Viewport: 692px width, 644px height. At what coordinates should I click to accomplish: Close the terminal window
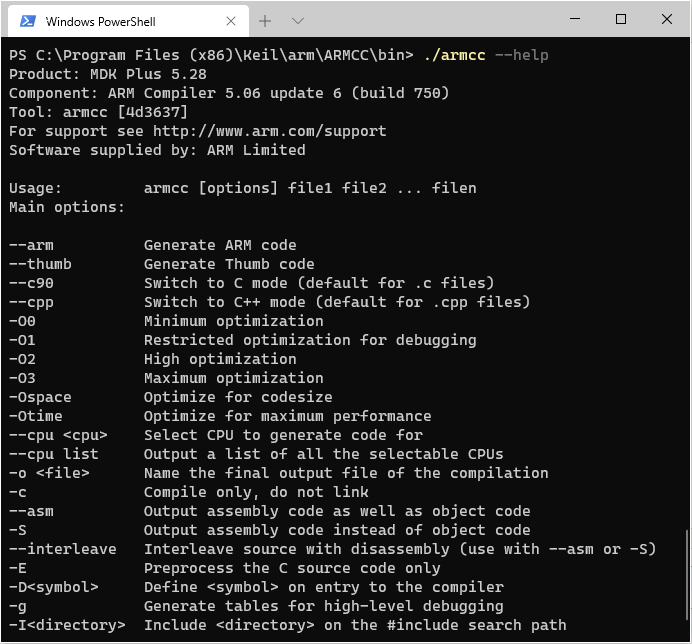[667, 19]
